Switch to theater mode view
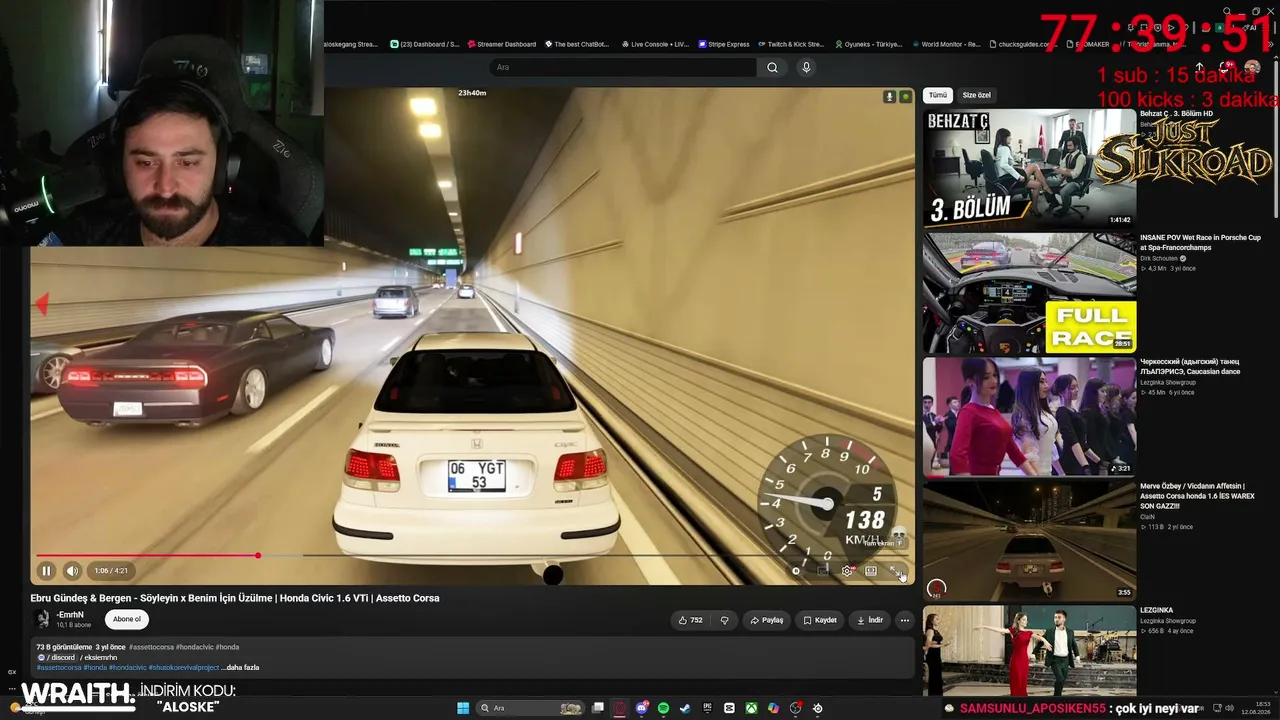 tap(871, 571)
